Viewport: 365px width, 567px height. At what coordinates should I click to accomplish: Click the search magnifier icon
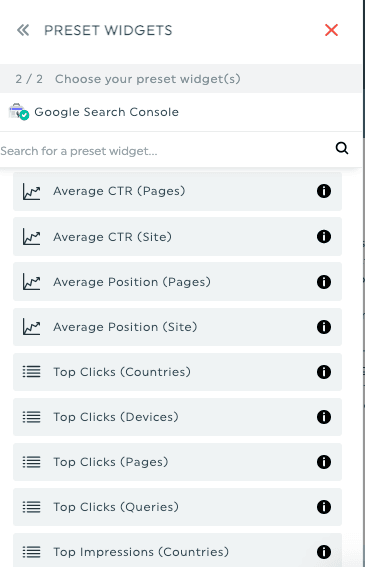pos(342,148)
